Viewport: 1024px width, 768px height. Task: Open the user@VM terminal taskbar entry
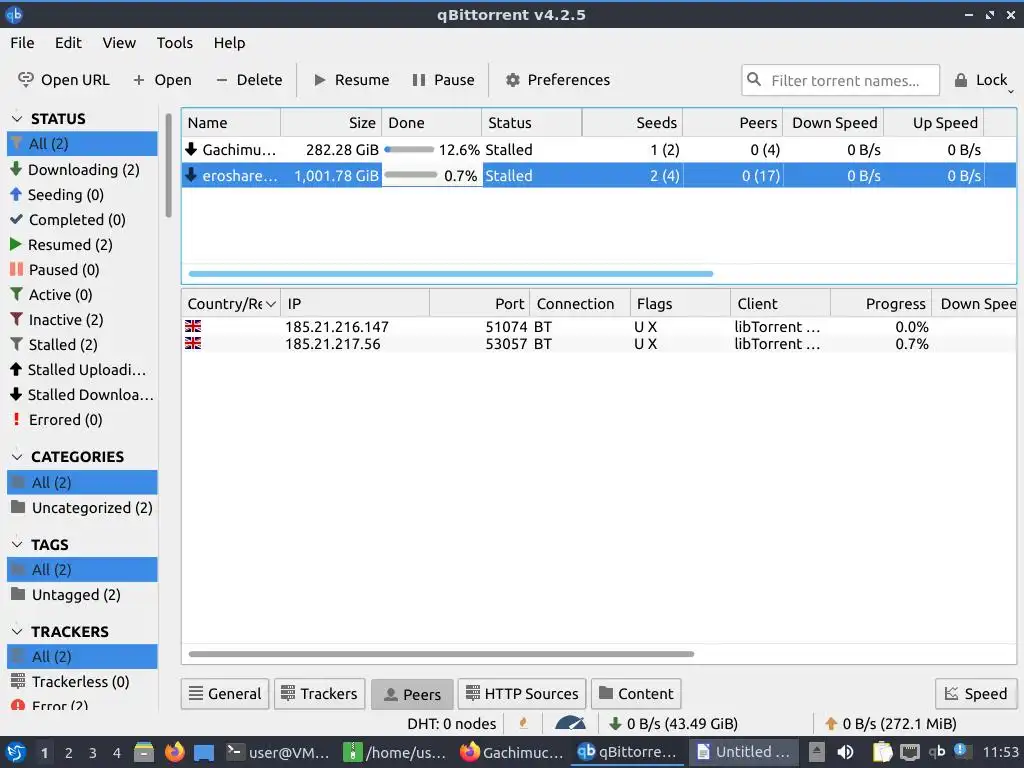[278, 752]
